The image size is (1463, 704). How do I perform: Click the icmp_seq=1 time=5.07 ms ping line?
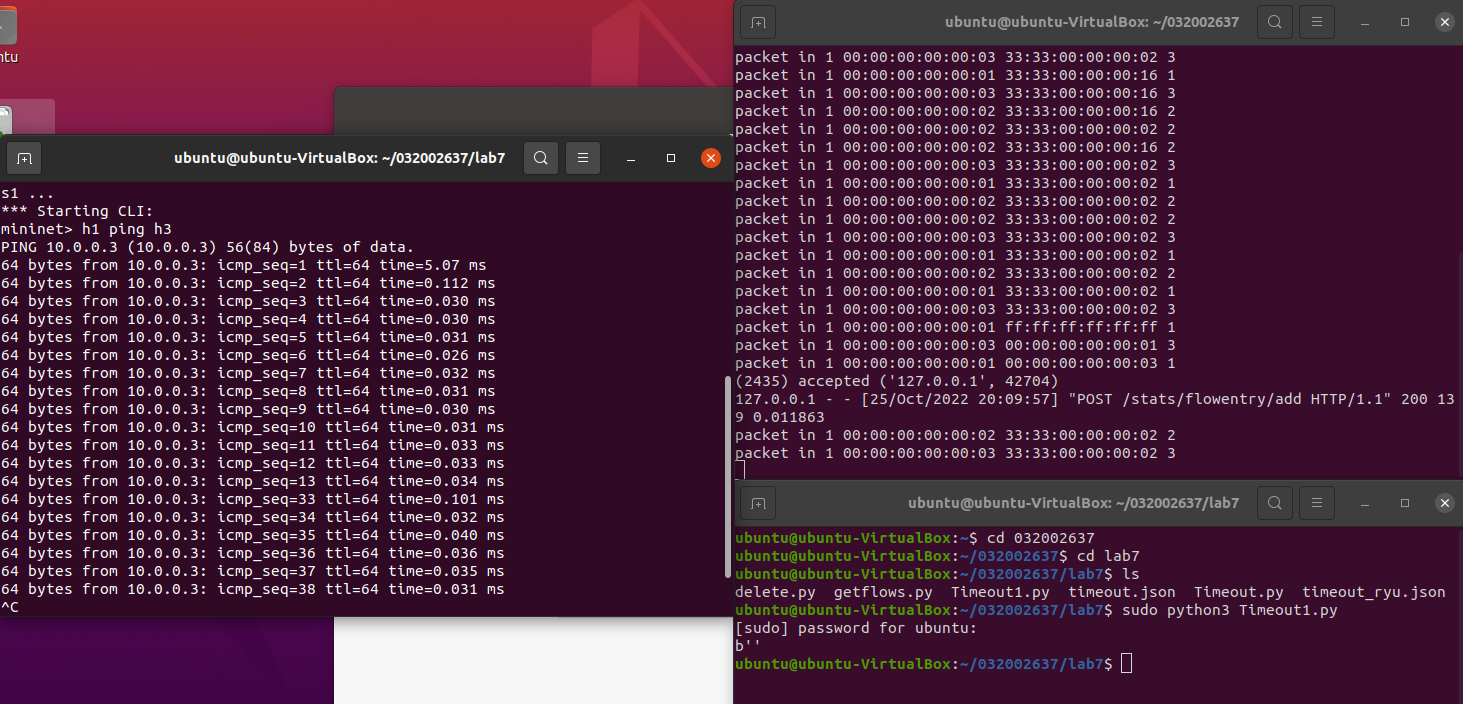click(243, 265)
